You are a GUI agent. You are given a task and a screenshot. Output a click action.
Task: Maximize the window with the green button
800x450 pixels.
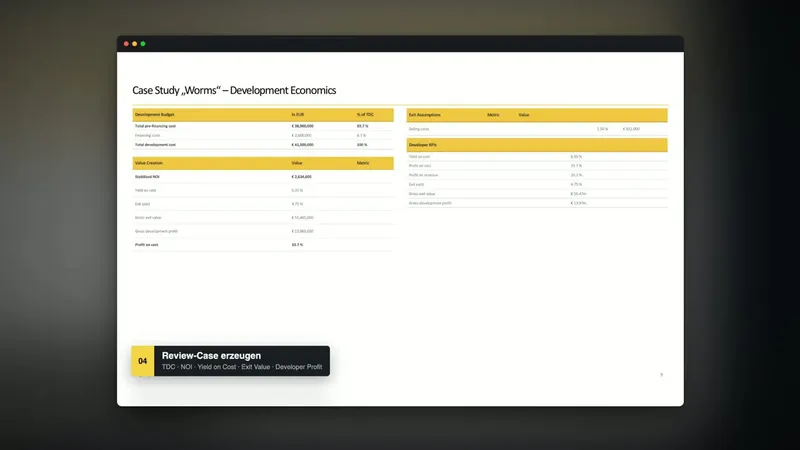click(143, 44)
